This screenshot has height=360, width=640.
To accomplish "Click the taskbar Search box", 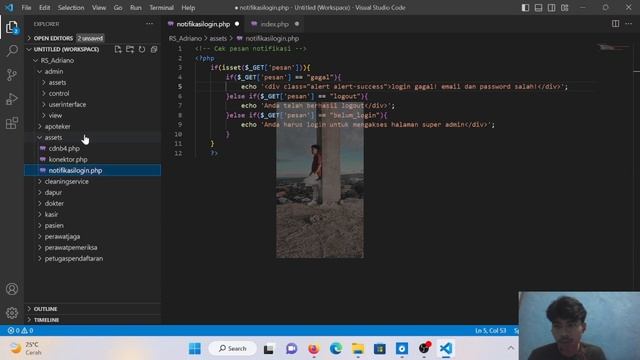I will (x=233, y=349).
